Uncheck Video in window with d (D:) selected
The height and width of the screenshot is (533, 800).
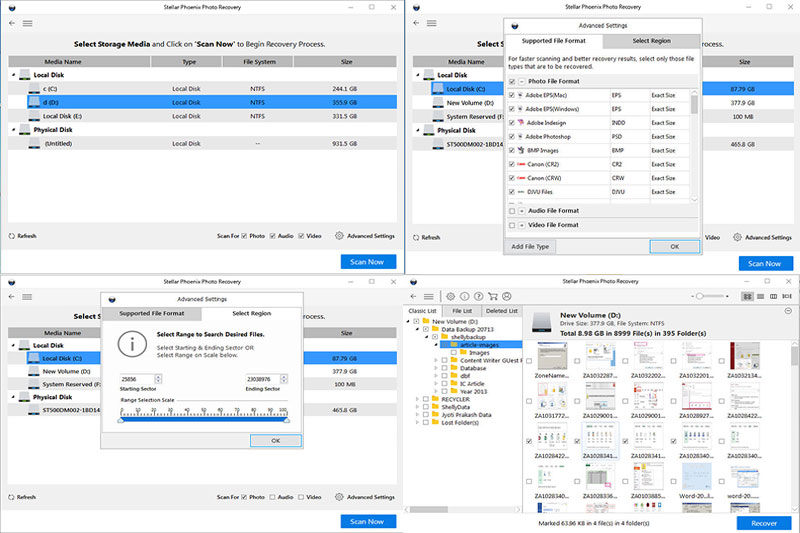(301, 236)
